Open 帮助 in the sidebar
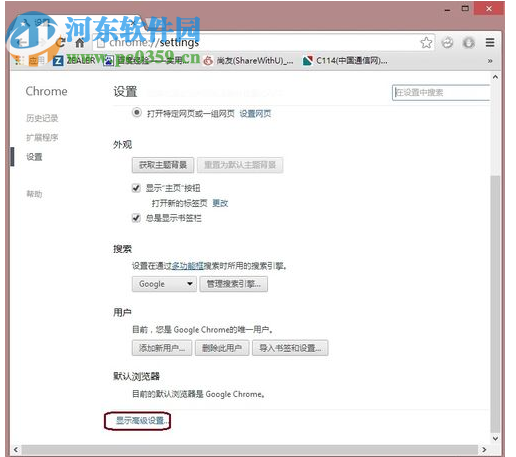This screenshot has width=516, height=457. click(34, 194)
